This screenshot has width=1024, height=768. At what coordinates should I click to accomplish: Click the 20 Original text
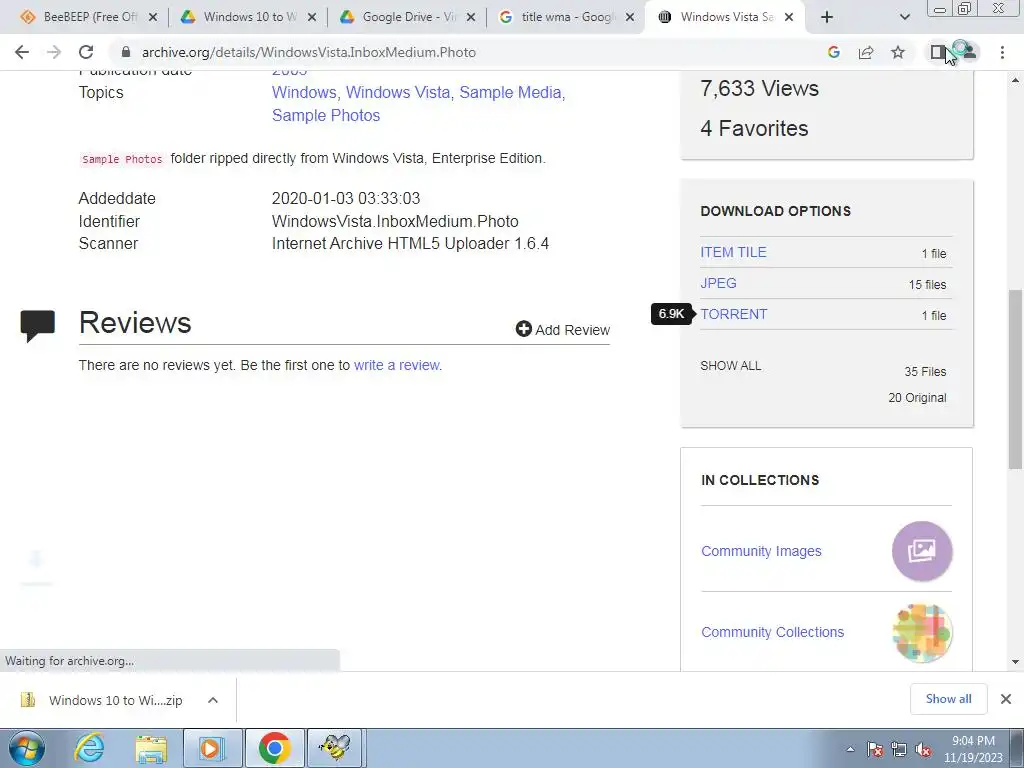[917, 398]
